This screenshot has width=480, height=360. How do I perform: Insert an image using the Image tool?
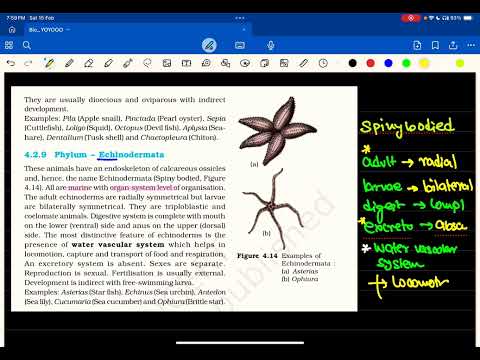tap(167, 63)
